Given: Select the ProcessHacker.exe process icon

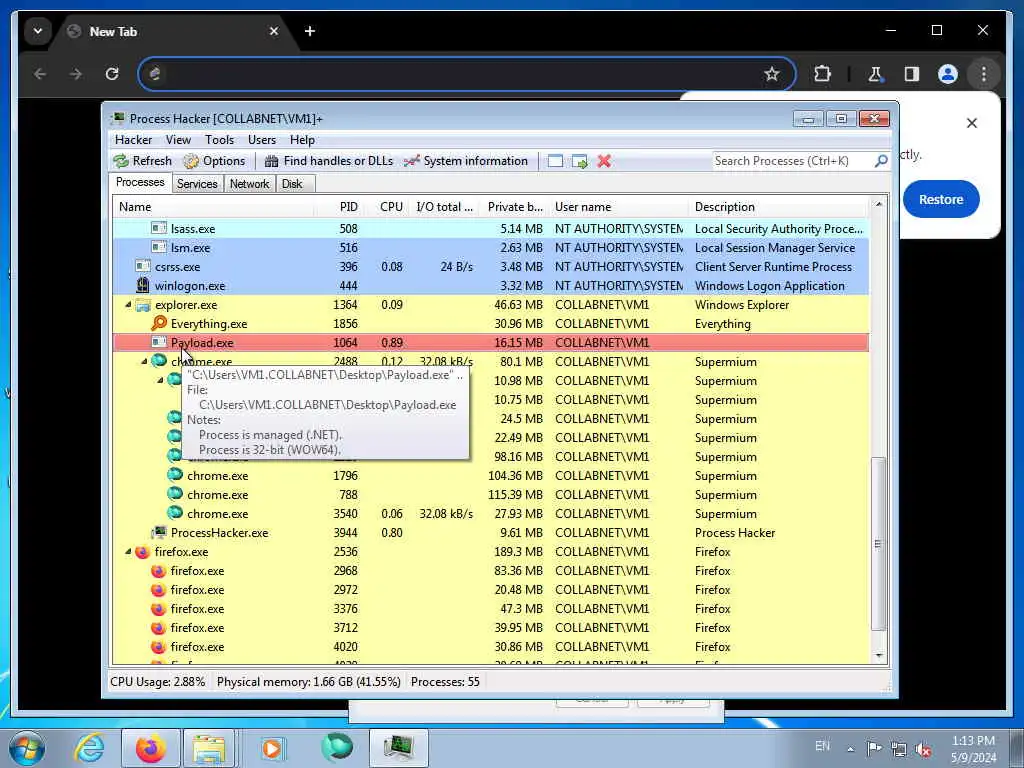Looking at the screenshot, I should point(159,532).
